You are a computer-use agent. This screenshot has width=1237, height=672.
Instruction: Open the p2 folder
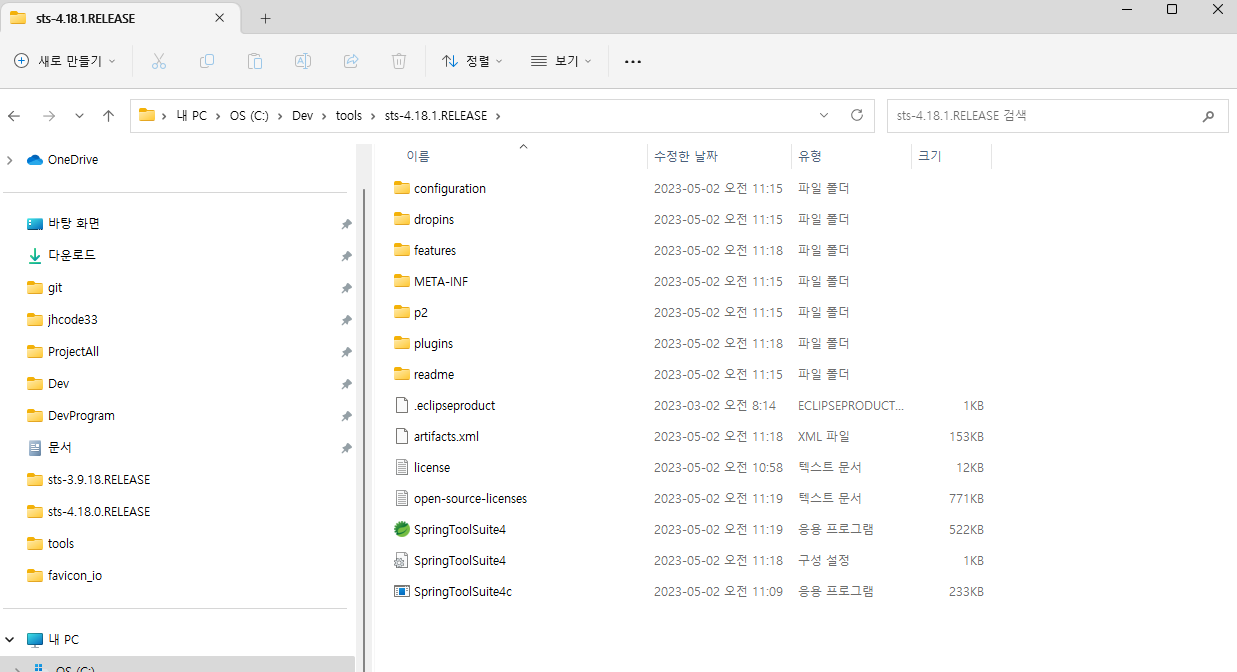point(411,312)
